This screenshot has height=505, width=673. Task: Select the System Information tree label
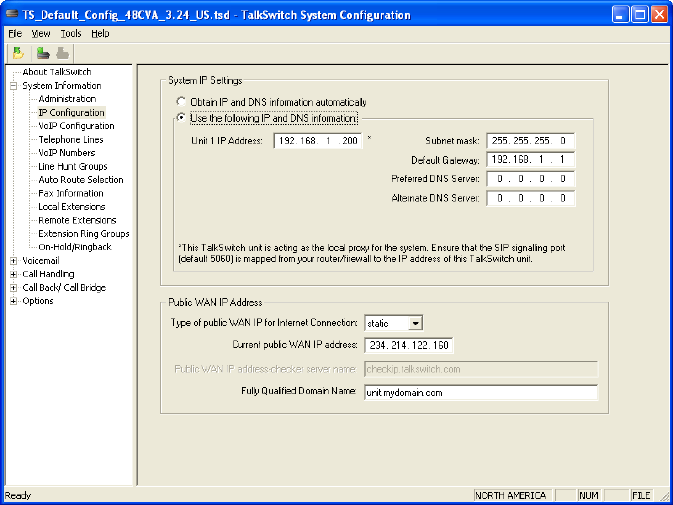coord(62,86)
